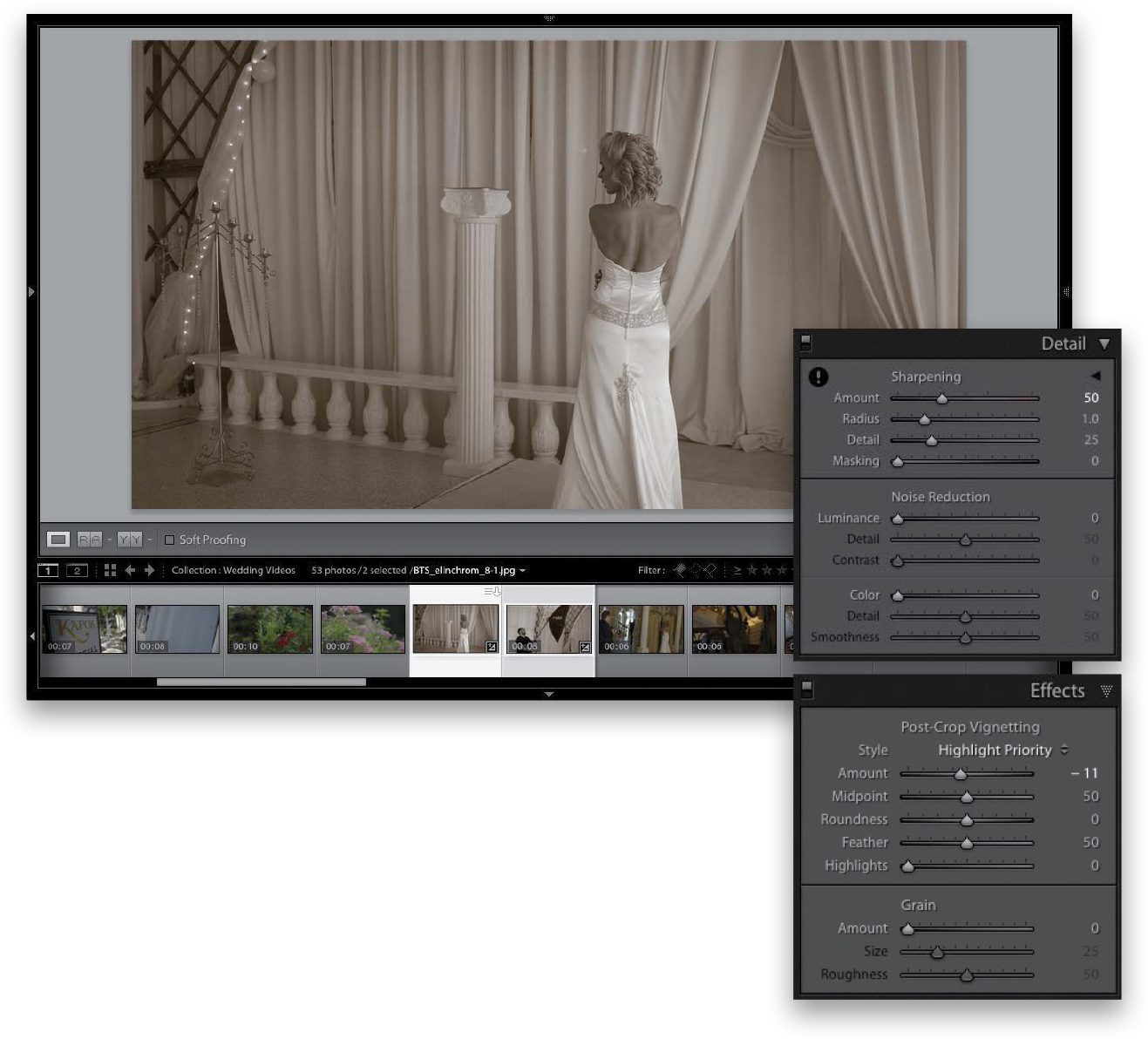The image size is (1148, 1039).
Task: Filter by rejected flag icon
Action: 710,570
